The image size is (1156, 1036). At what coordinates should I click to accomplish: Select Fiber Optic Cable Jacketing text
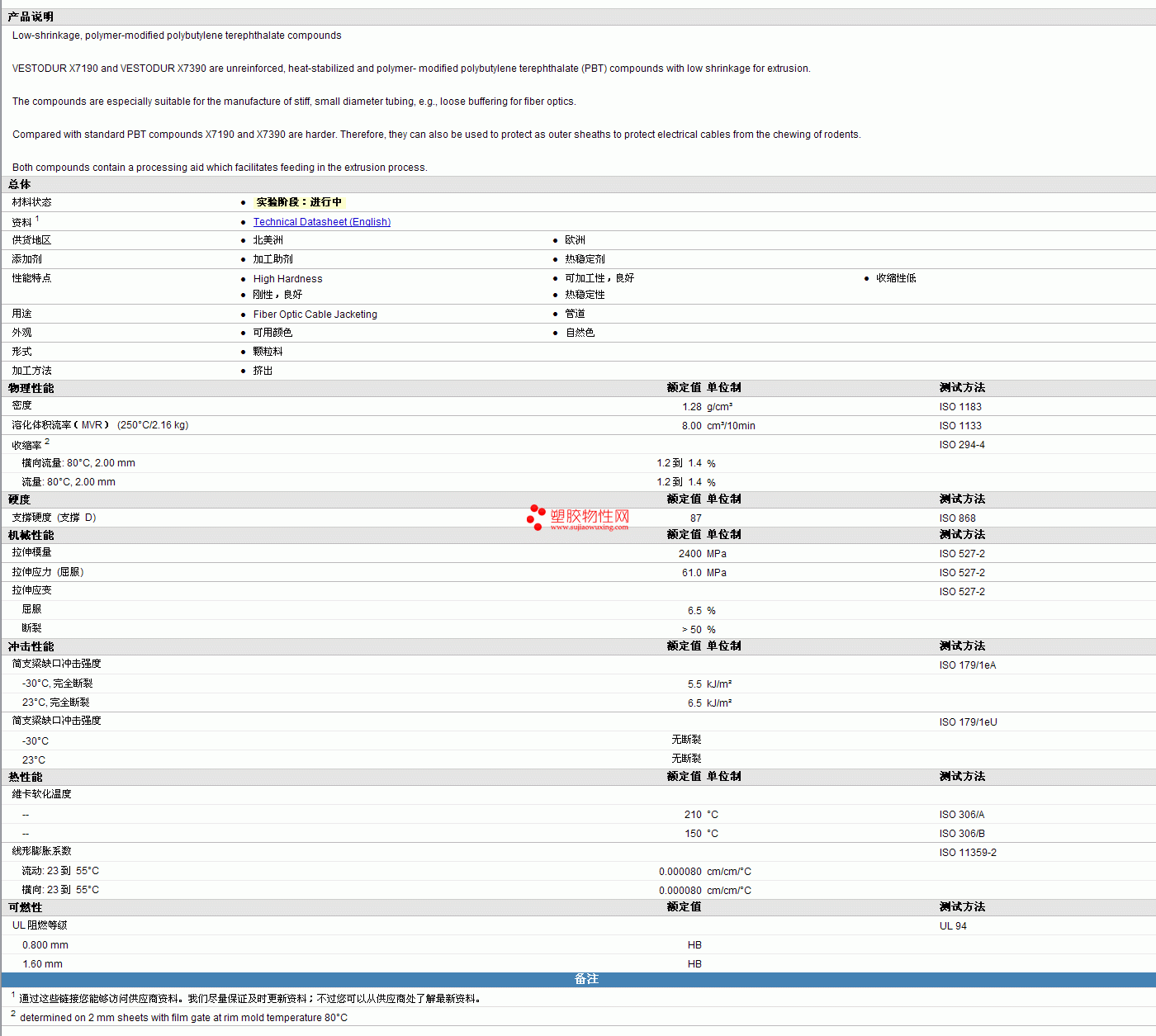click(315, 315)
